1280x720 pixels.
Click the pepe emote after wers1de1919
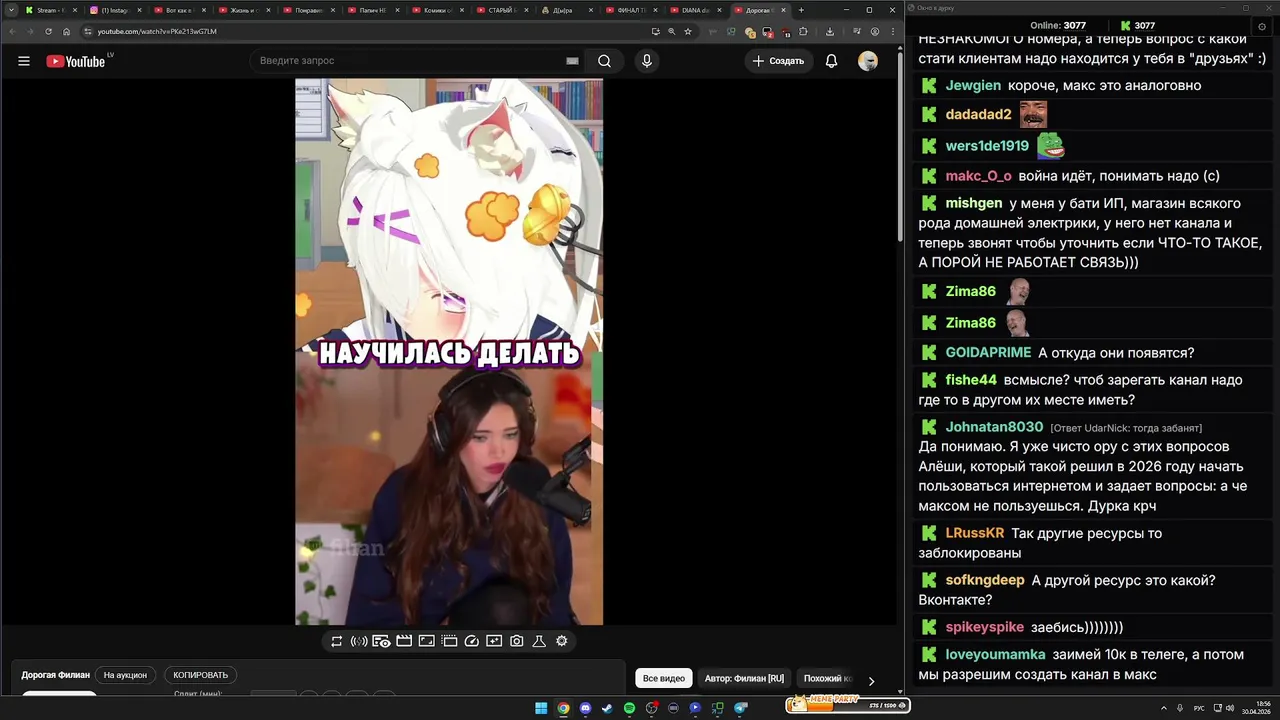pos(1050,146)
